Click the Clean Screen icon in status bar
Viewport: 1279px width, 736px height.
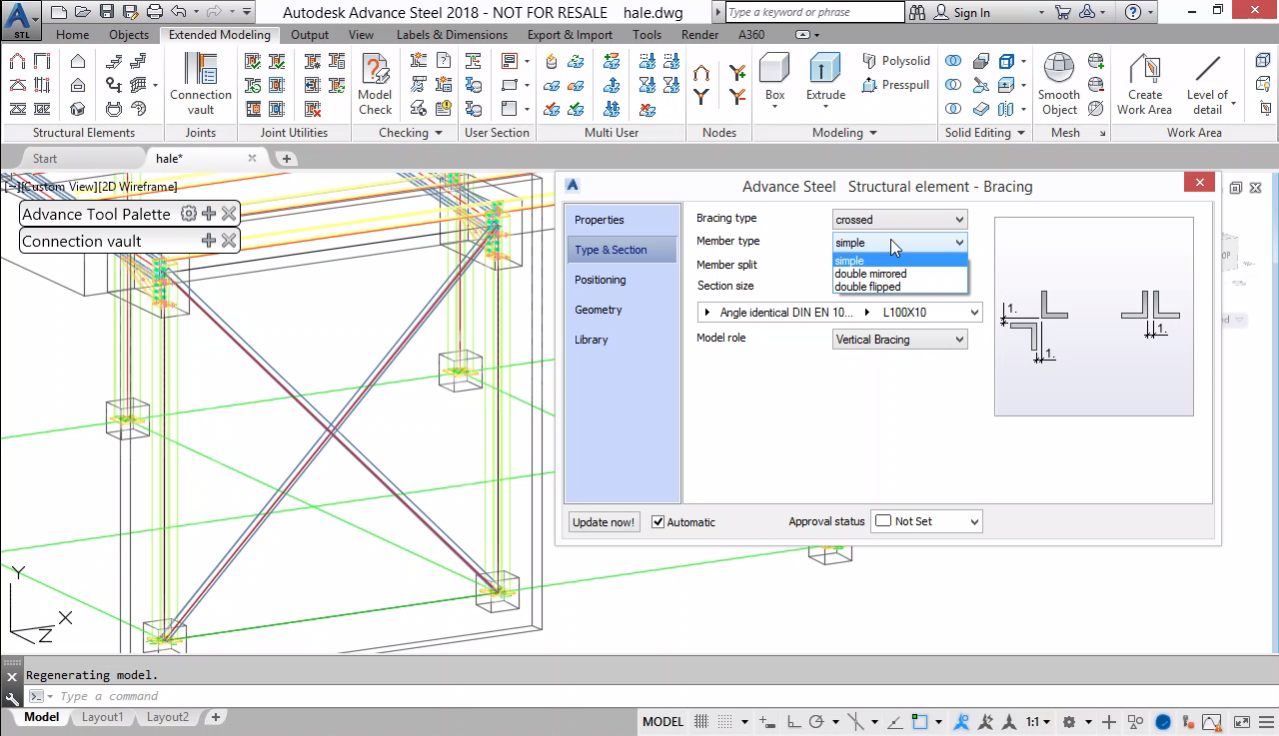[x=1241, y=721]
